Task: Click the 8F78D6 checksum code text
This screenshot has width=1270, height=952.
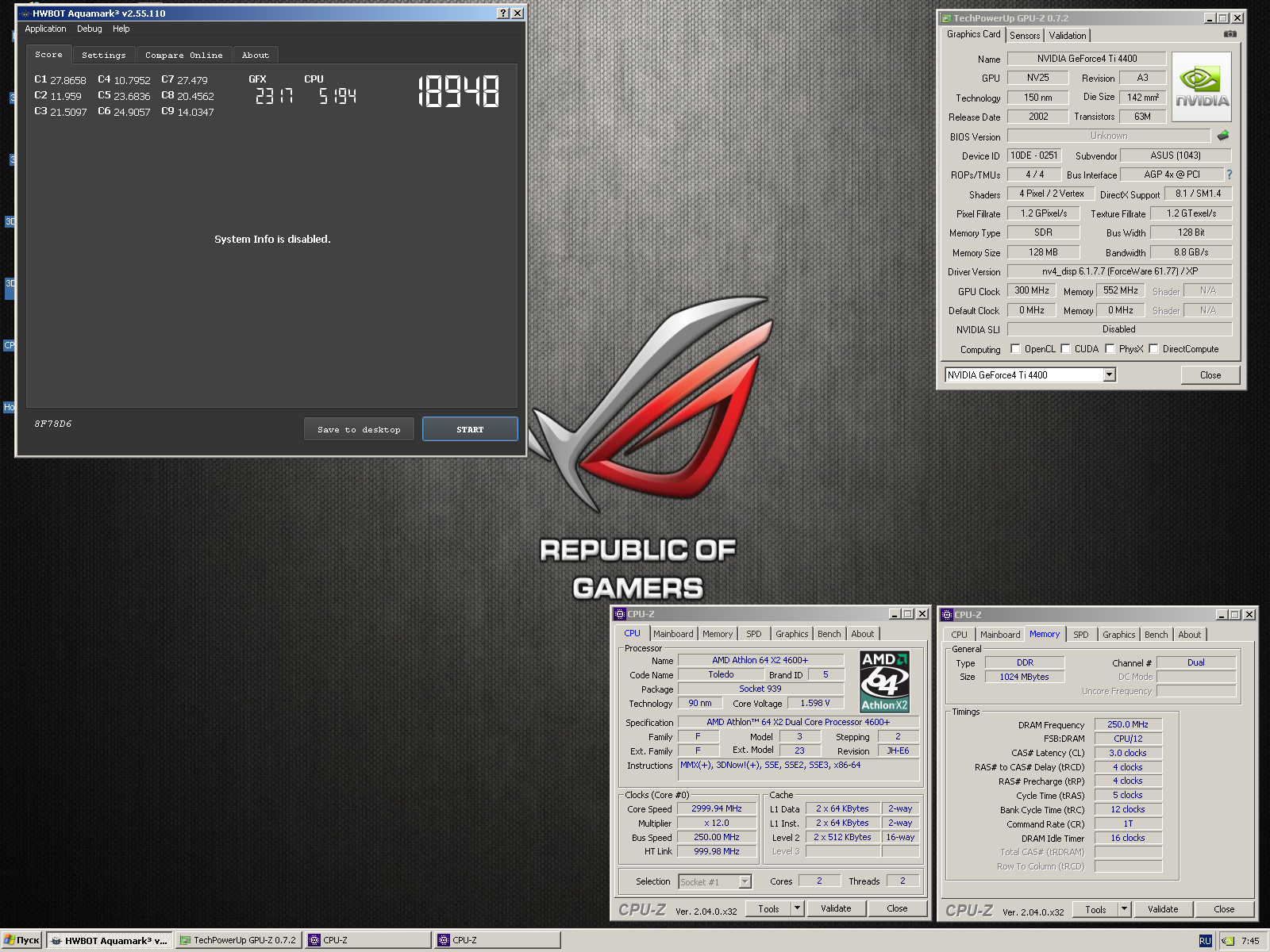Action: pos(53,424)
